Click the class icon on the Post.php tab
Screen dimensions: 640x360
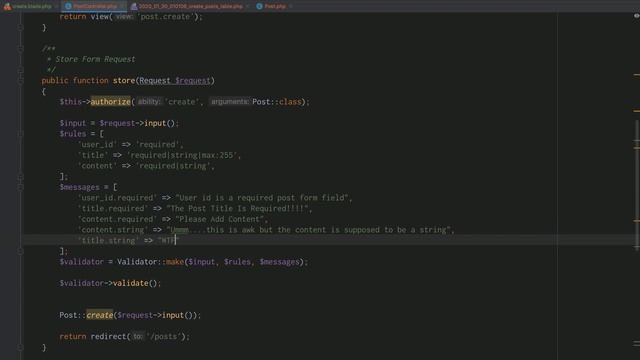[259, 6]
